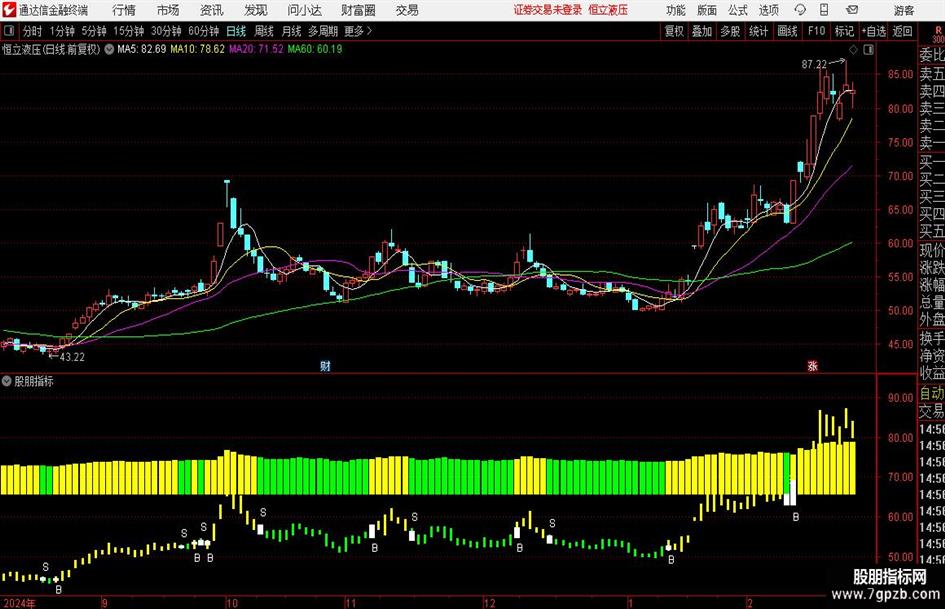Switch to 60分钟 chart period
This screenshot has height=609, width=945.
204,31
